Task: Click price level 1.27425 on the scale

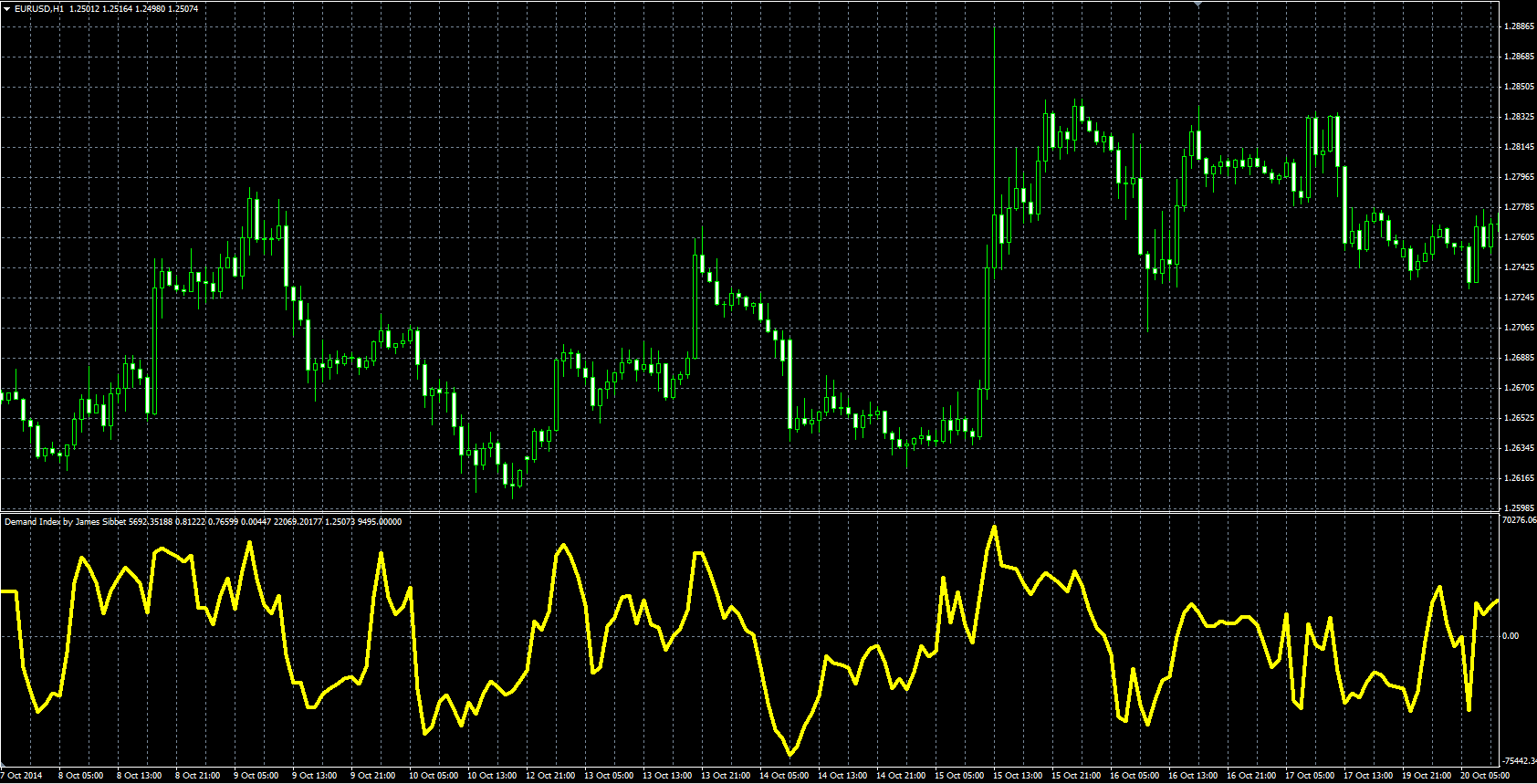Action: (1518, 267)
